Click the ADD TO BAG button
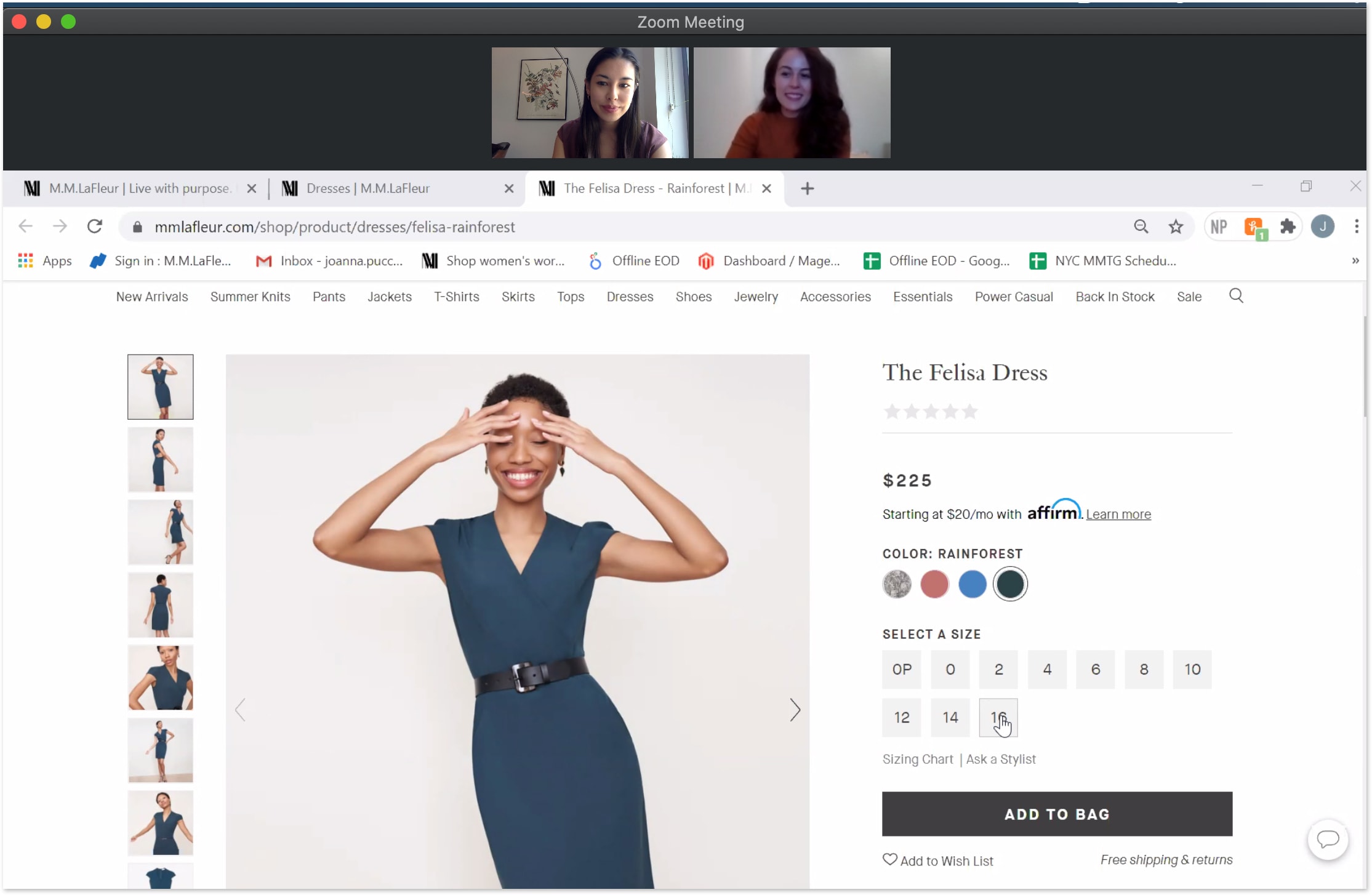 (1056, 814)
